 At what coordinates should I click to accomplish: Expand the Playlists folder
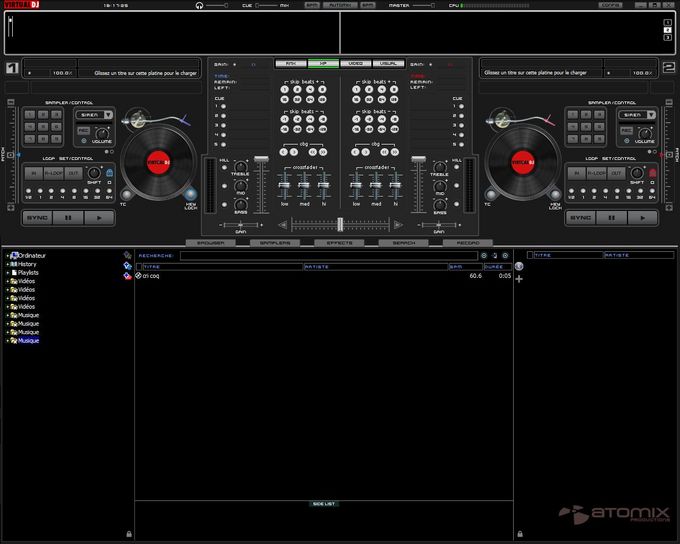6,272
